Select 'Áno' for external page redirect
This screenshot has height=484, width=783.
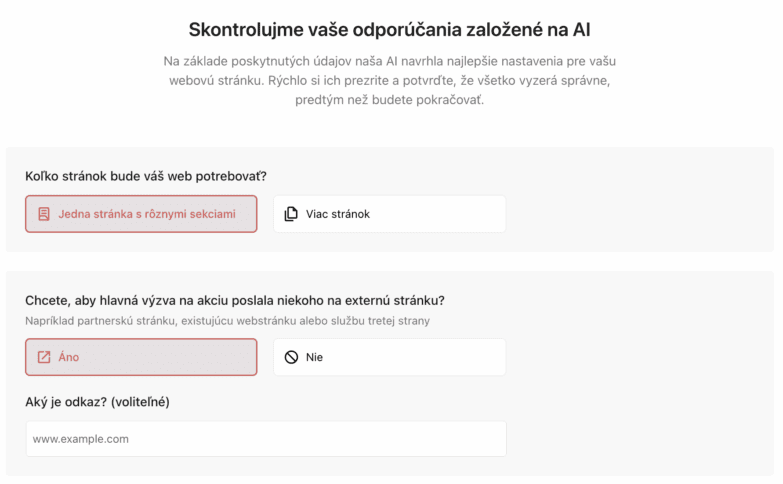pyautogui.click(x=141, y=357)
